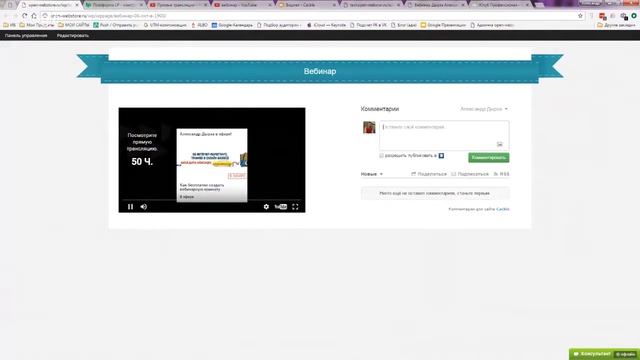Open the Консультант chat widget
Screen dimensions: 640x360
coord(604,354)
